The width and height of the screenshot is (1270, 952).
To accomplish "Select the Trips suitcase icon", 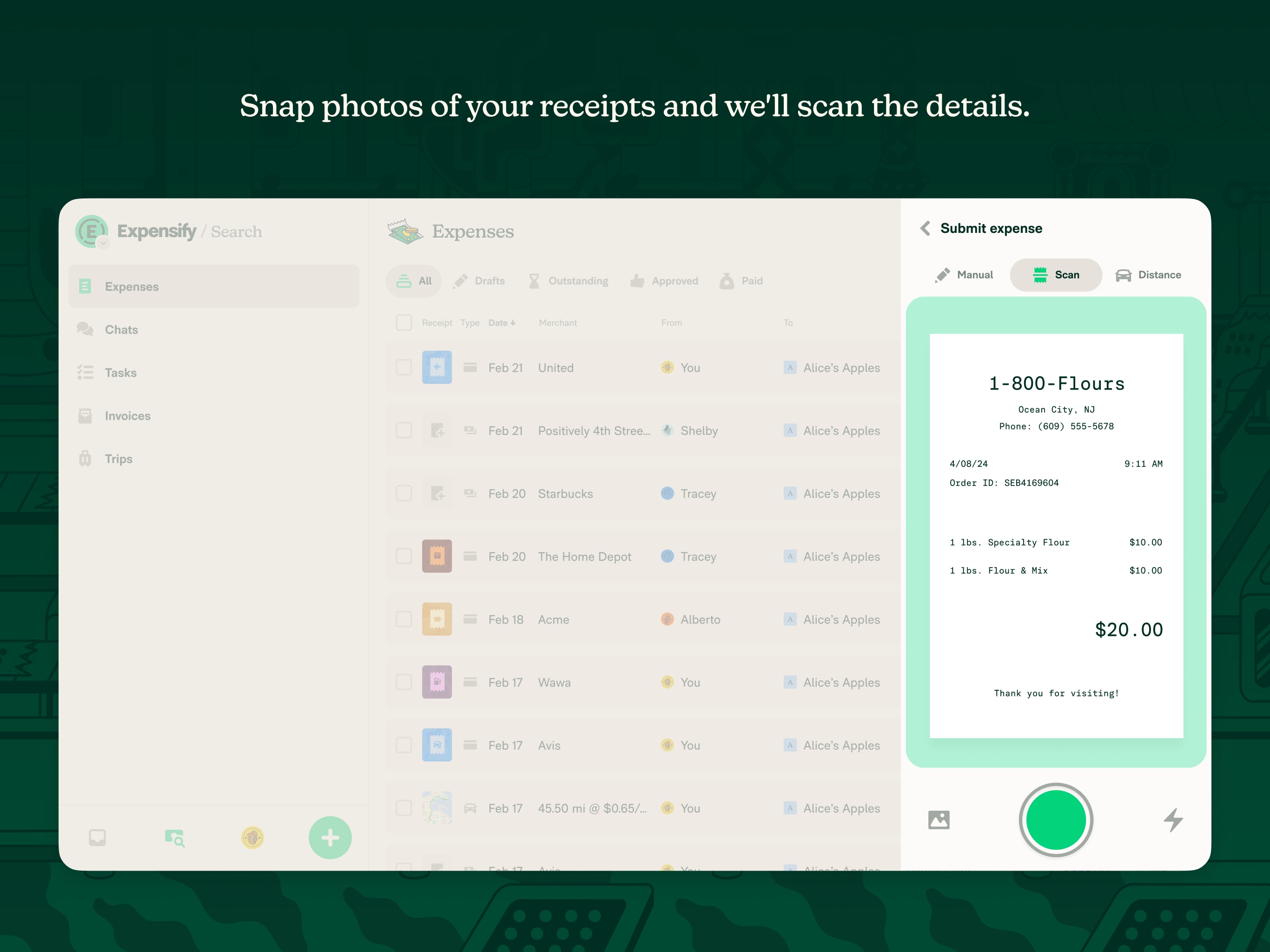I will pos(86,458).
